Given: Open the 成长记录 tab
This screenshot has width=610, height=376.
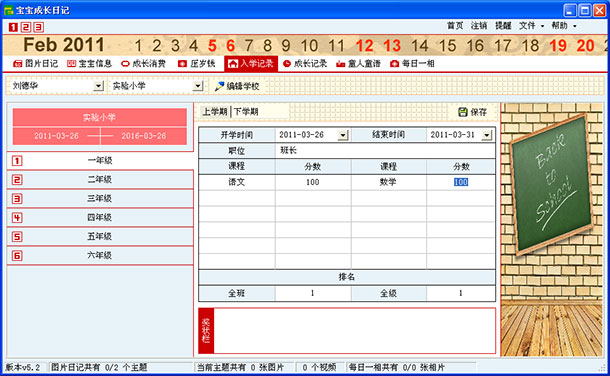Looking at the screenshot, I should tap(305, 63).
